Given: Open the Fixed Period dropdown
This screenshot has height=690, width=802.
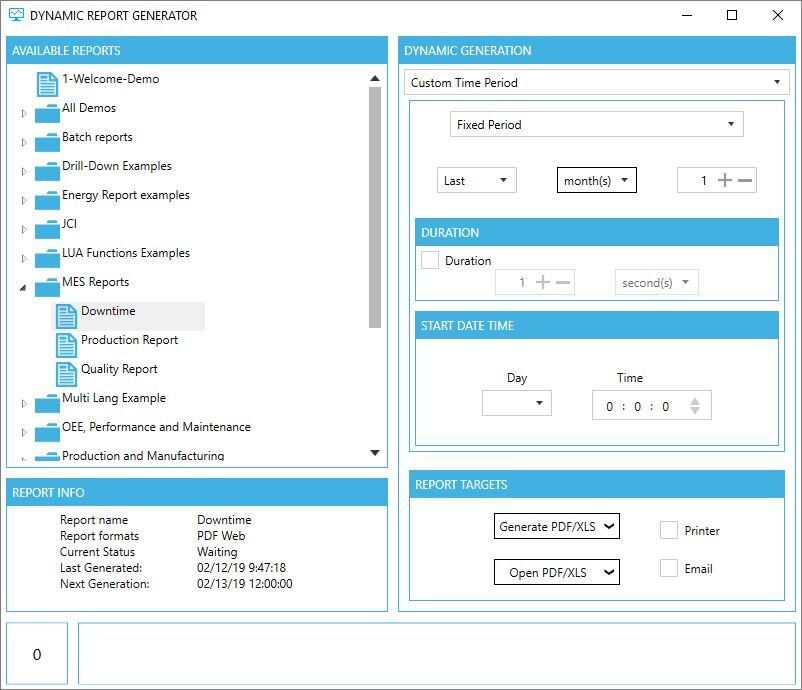Looking at the screenshot, I should point(596,125).
